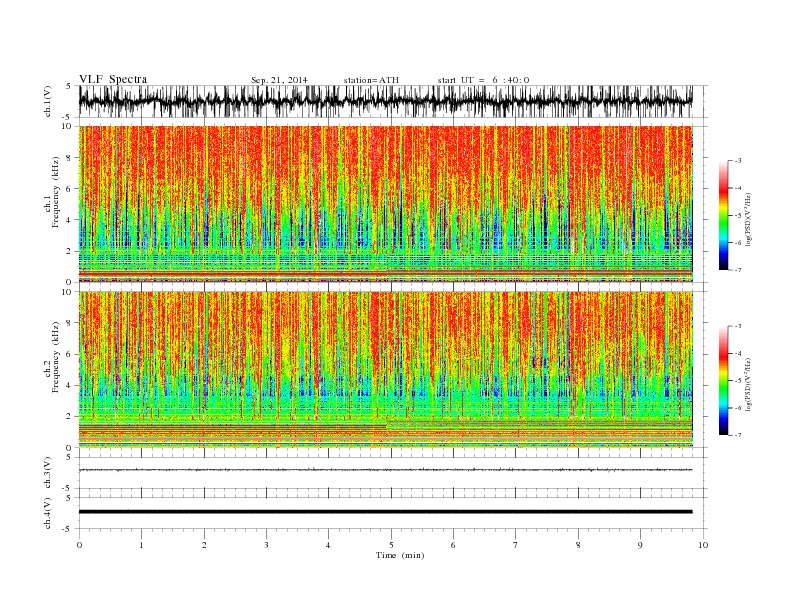Click the "start UT = 6 :40: 0" text

point(483,80)
